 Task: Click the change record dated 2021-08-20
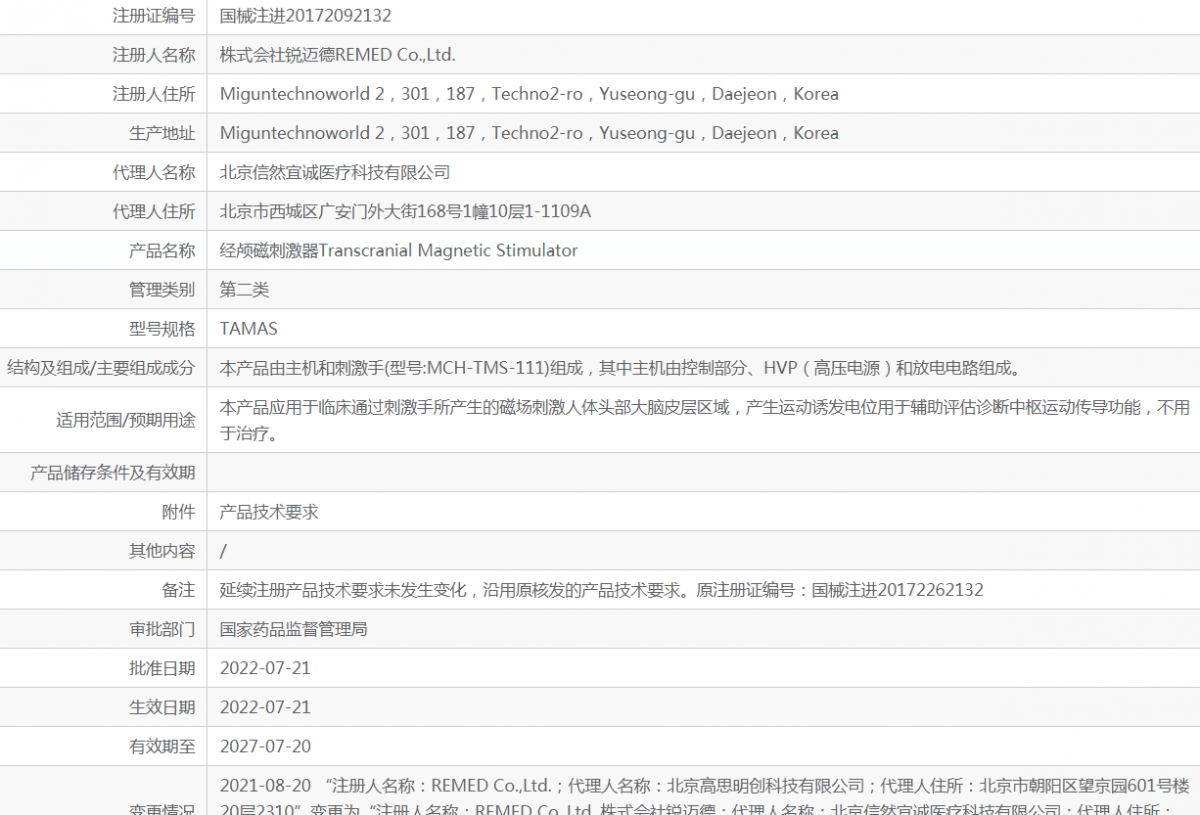pos(704,796)
